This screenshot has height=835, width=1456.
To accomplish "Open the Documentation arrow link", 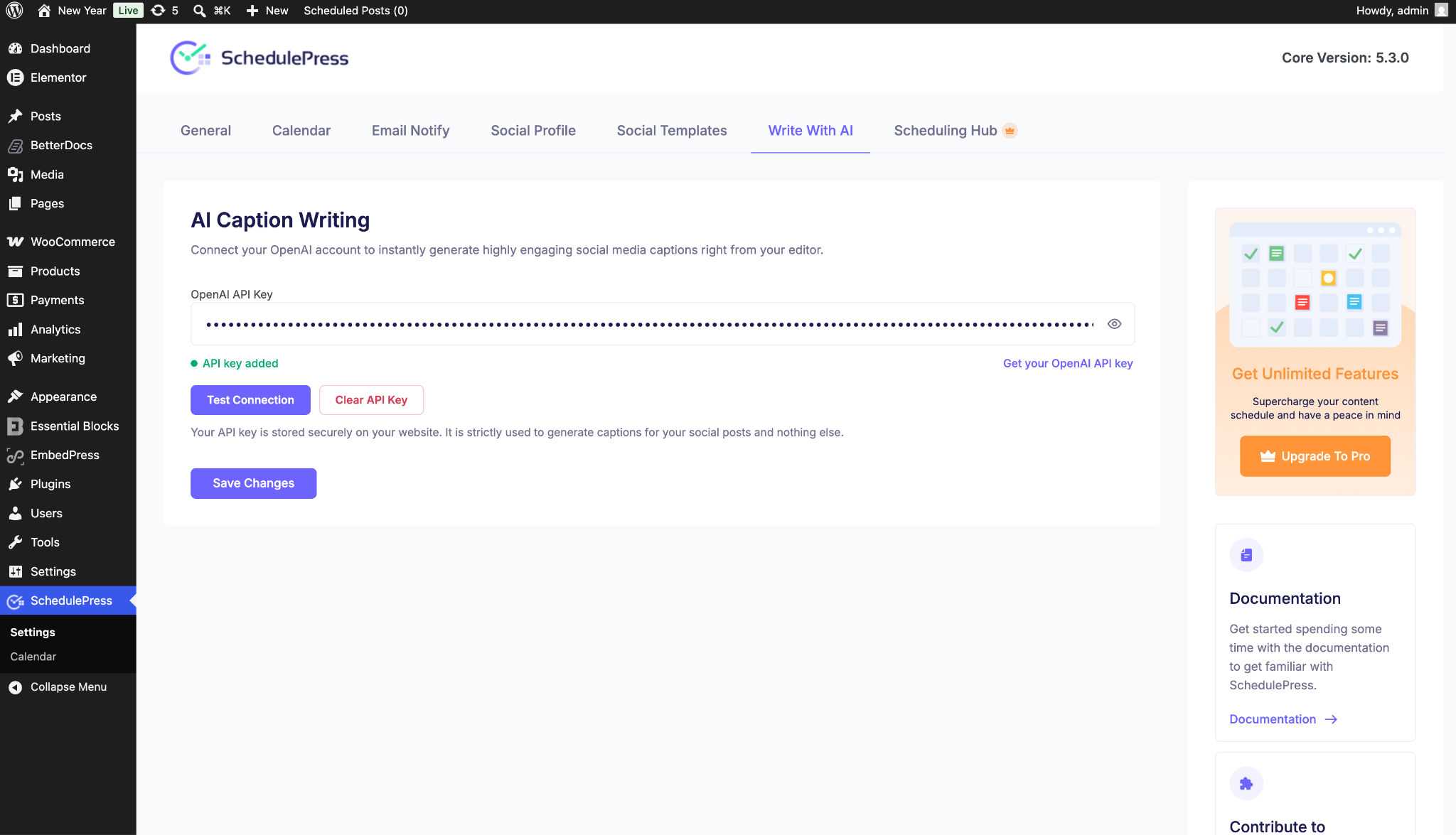I will 1284,719.
